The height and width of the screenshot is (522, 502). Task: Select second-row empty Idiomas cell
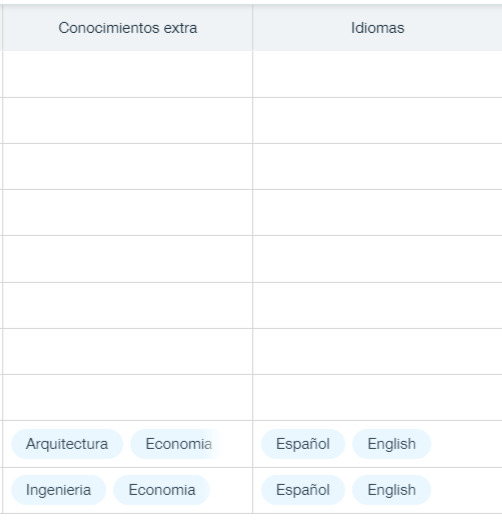pos(377,121)
